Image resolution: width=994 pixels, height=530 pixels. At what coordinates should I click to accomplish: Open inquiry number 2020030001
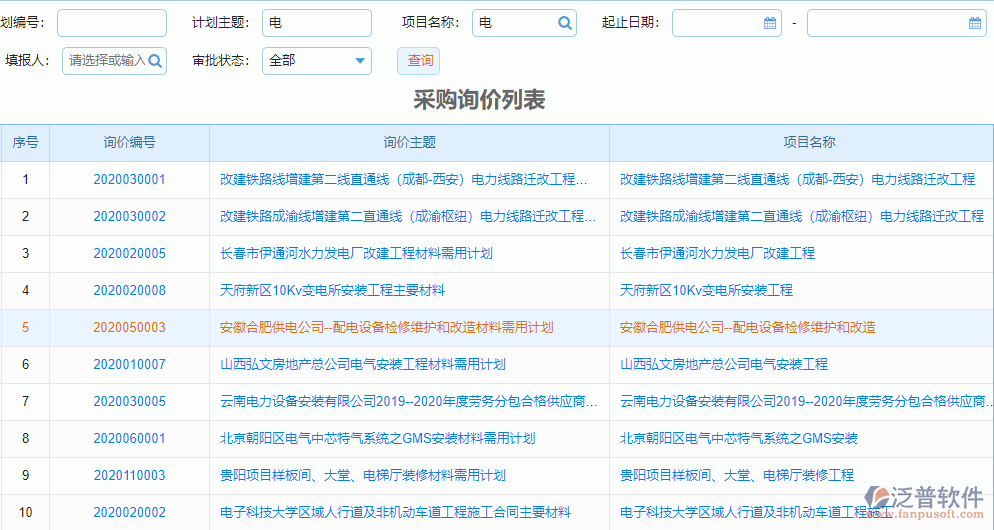pos(129,179)
